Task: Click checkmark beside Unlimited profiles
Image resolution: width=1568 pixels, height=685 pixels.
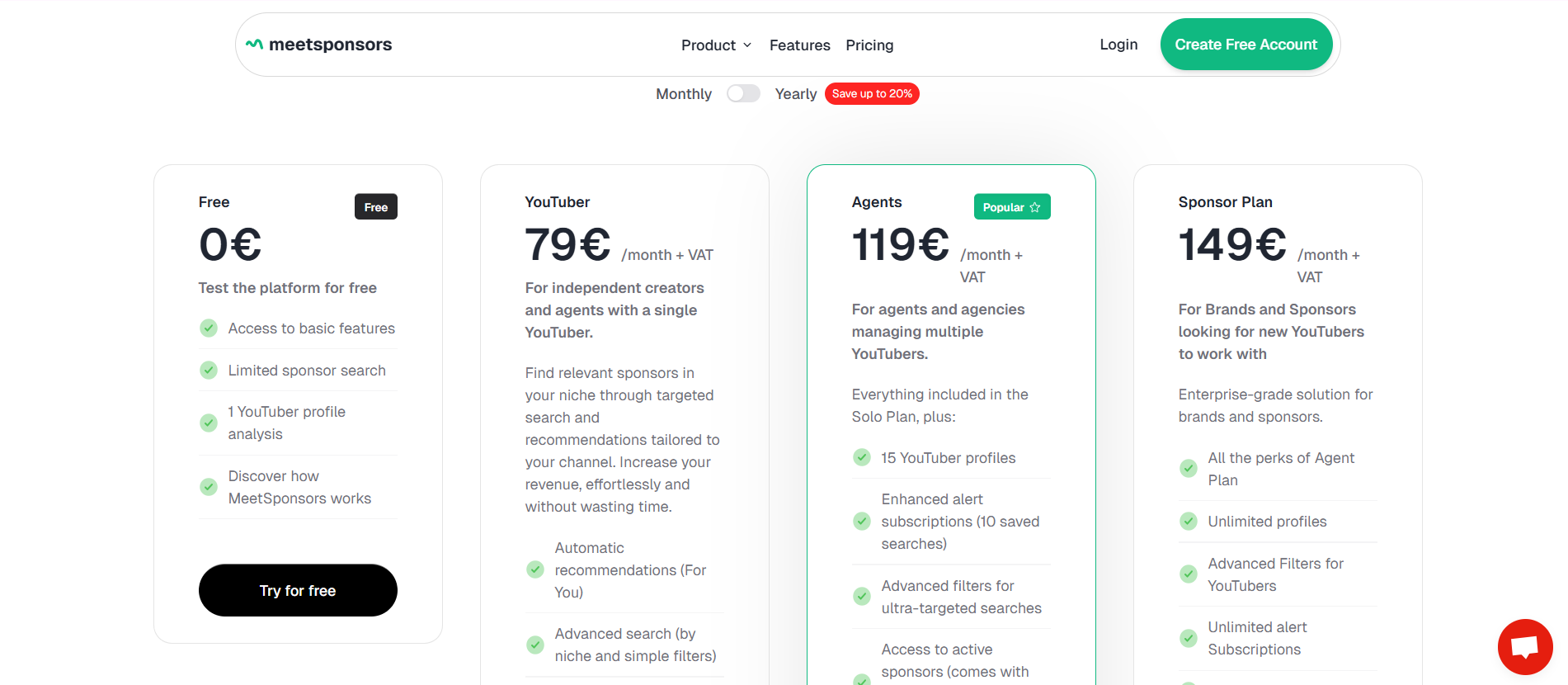Action: (x=1189, y=521)
